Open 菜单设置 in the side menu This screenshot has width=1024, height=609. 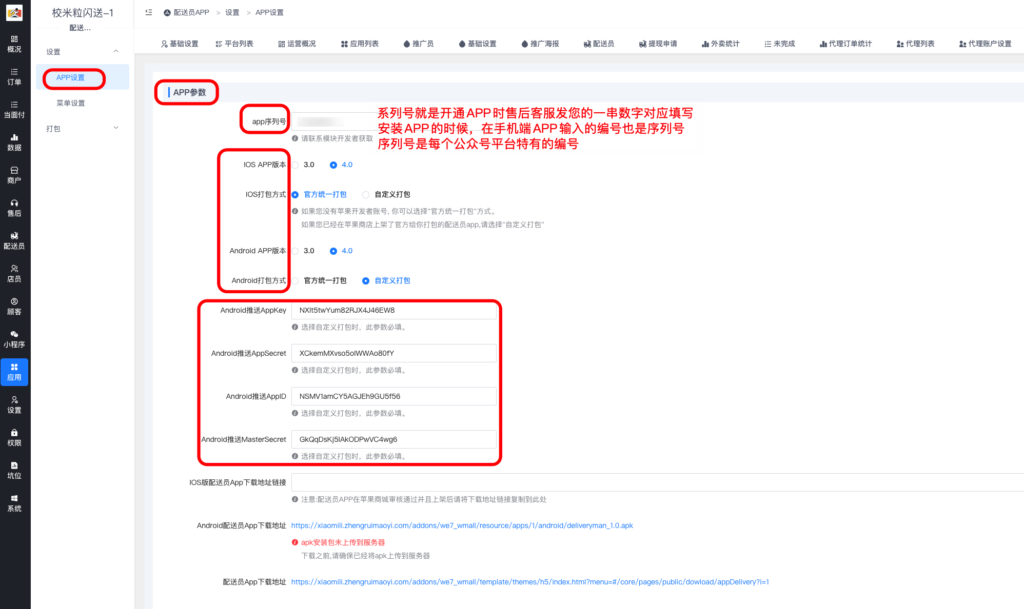pos(70,103)
